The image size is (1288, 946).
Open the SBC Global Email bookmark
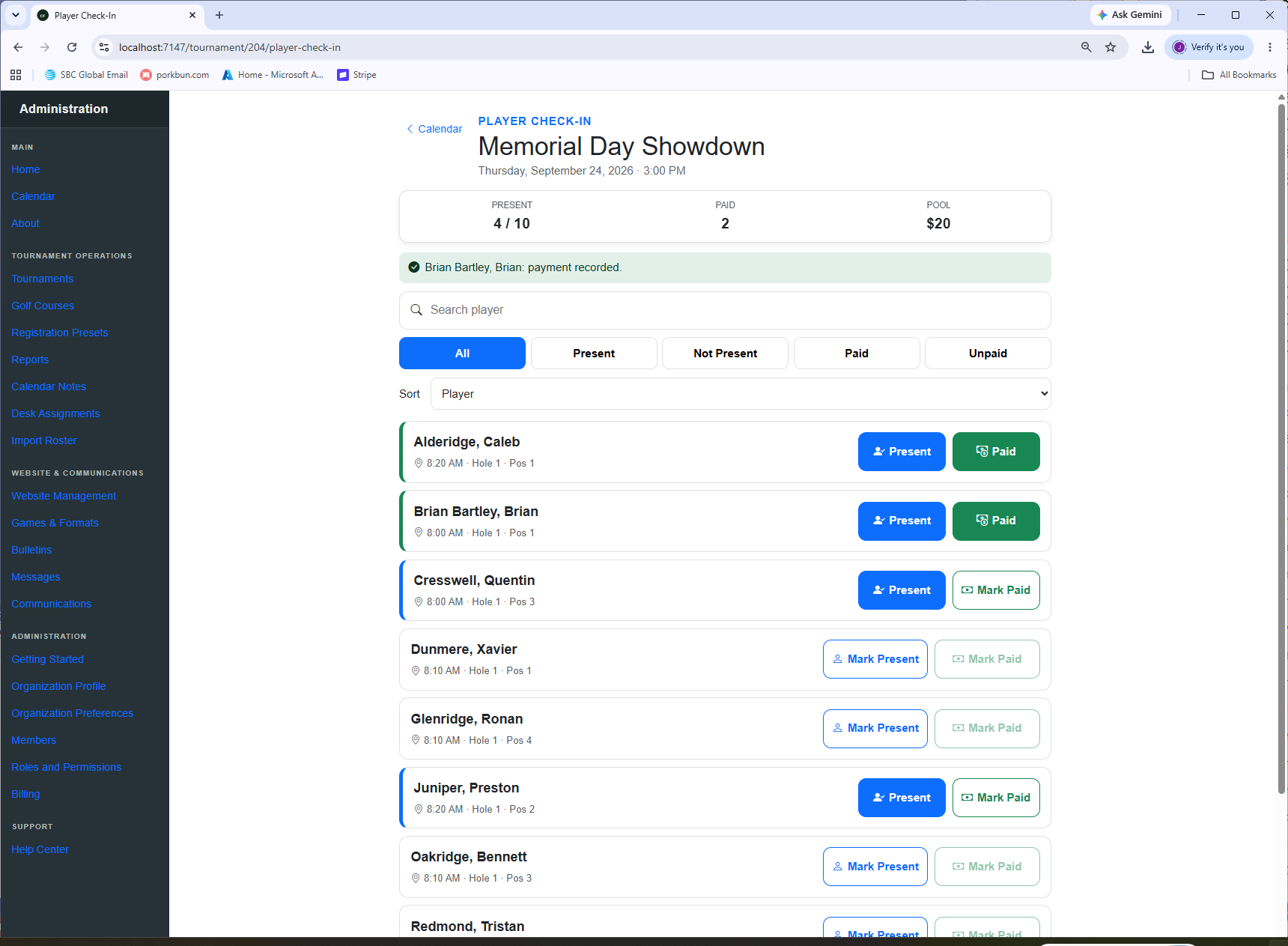pos(86,75)
